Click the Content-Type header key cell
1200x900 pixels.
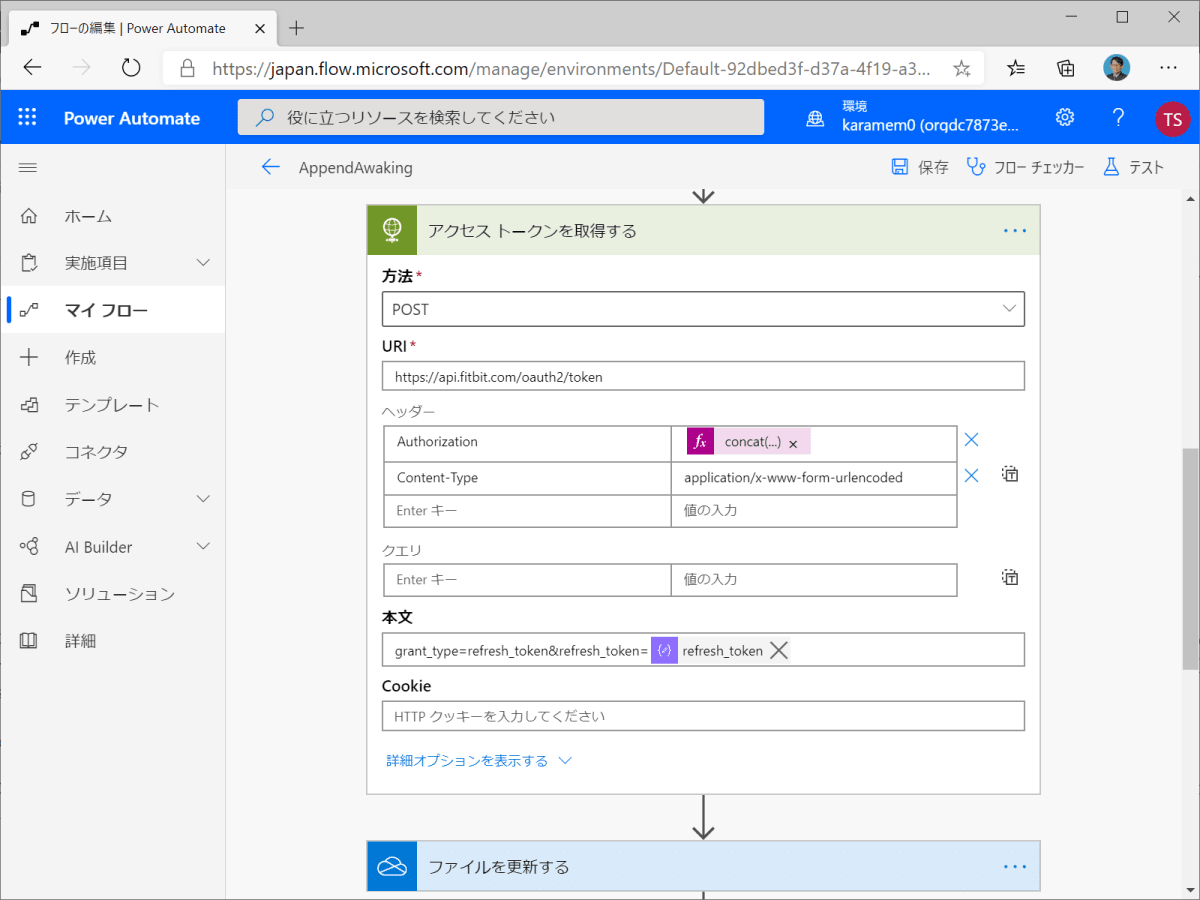(527, 478)
